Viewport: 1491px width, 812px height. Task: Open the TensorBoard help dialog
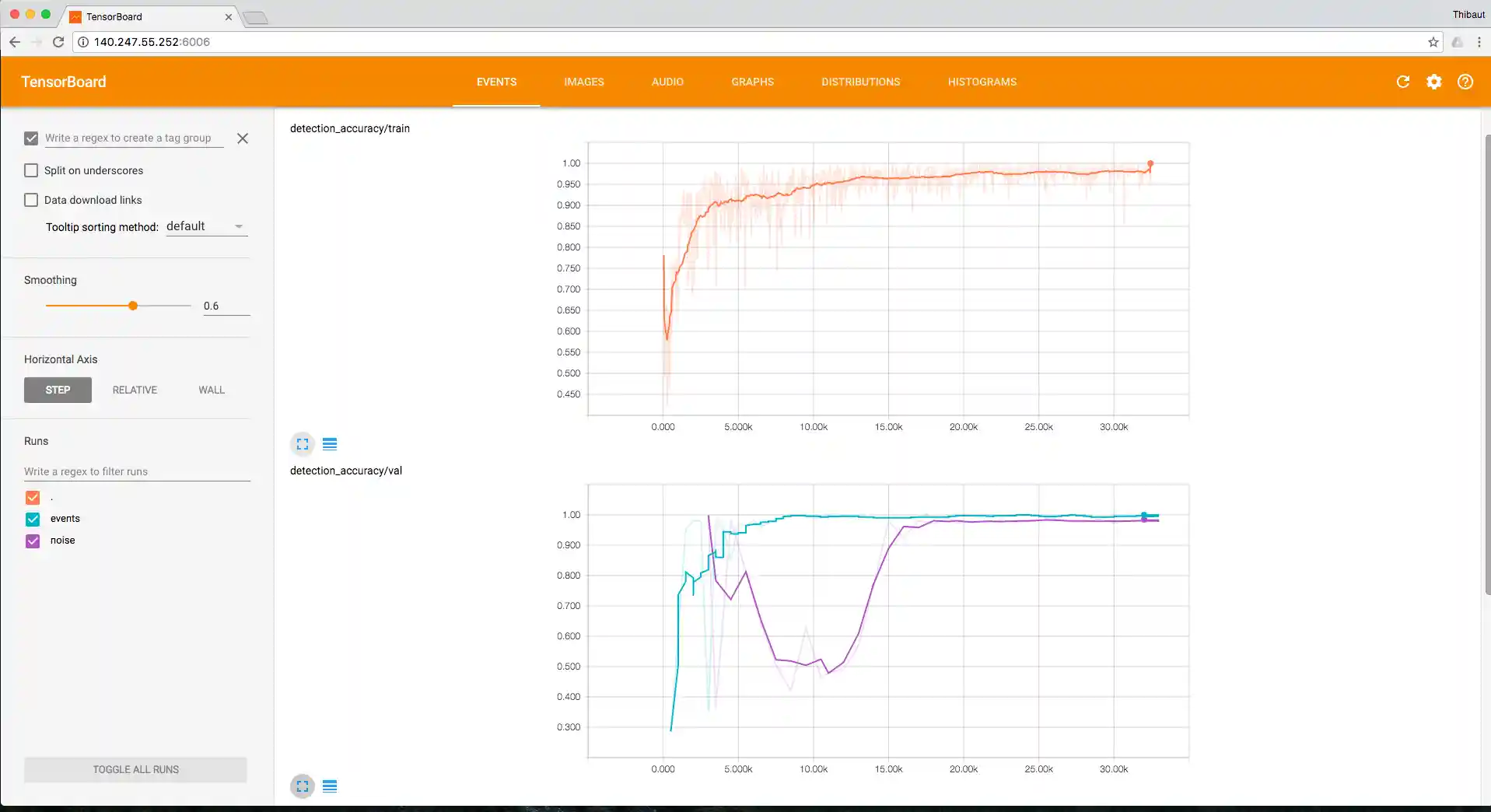[1465, 82]
